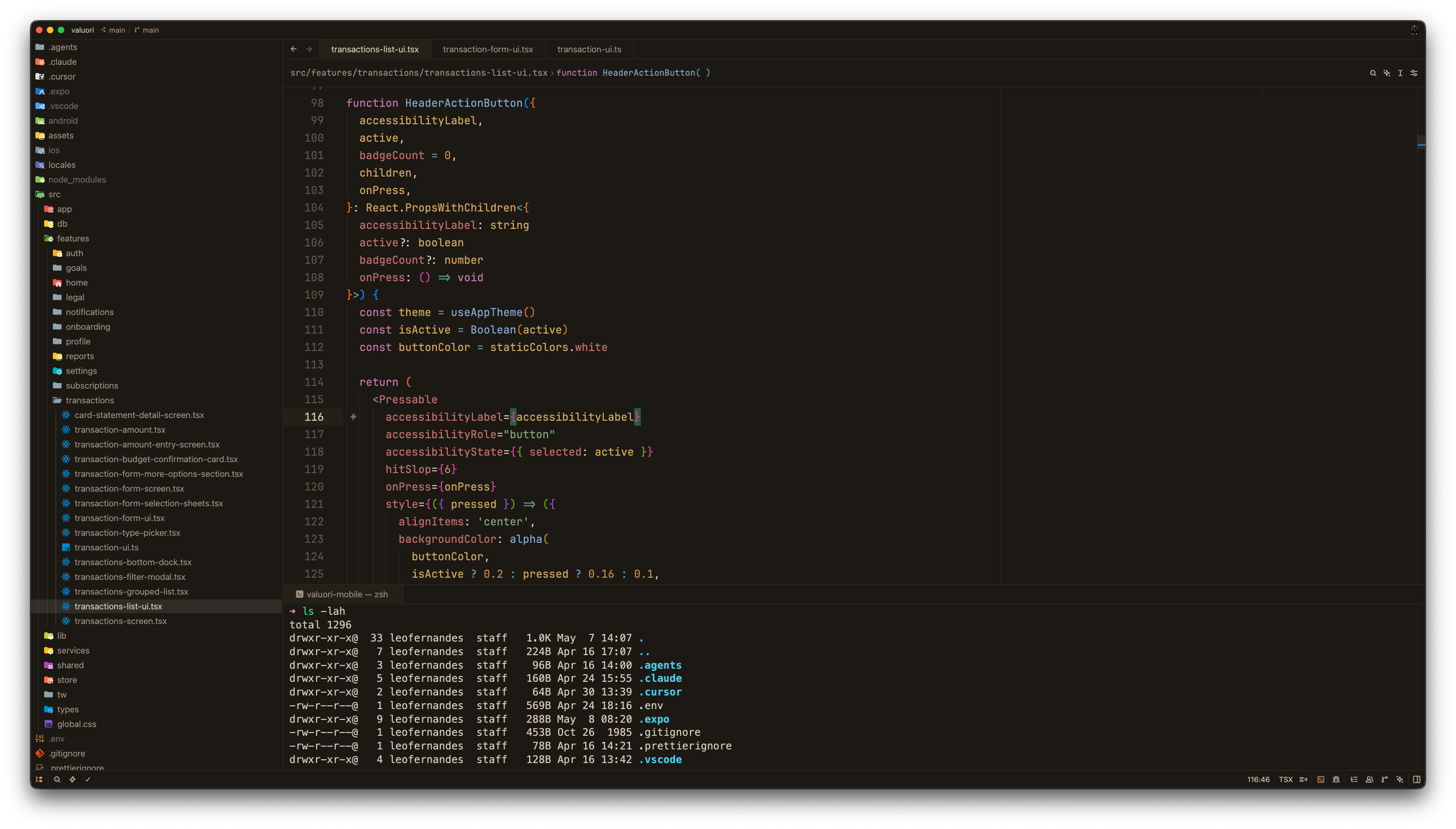The height and width of the screenshot is (829, 1456).
Task: Click the inline assist sparkle icon in editor toolbar
Action: coord(1387,73)
